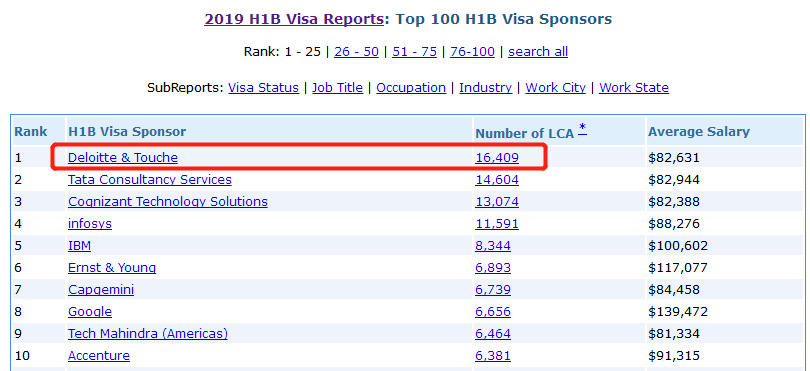Open Deloitte & Touche sponsor page
Image resolution: width=810 pixels, height=371 pixels.
pos(123,158)
